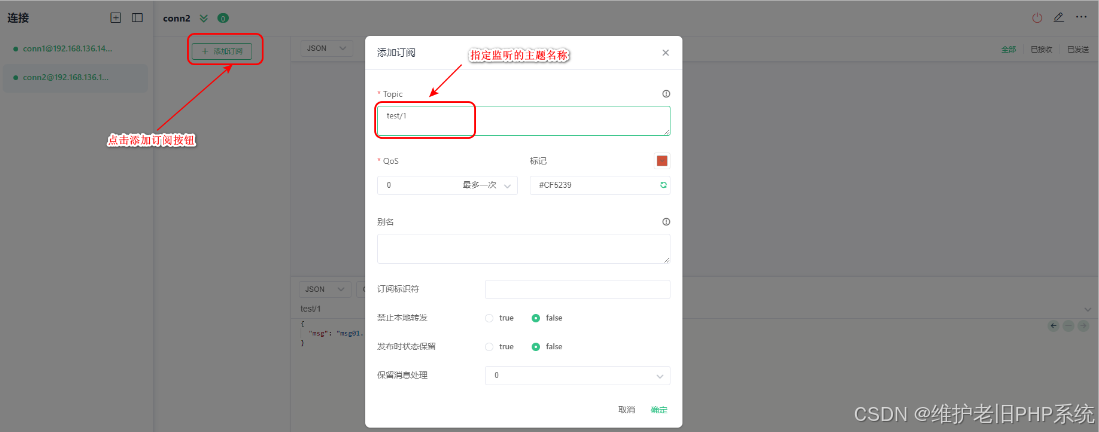Click the 订阅标识符 input field
Image resolution: width=1099 pixels, height=432 pixels.
pos(578,289)
